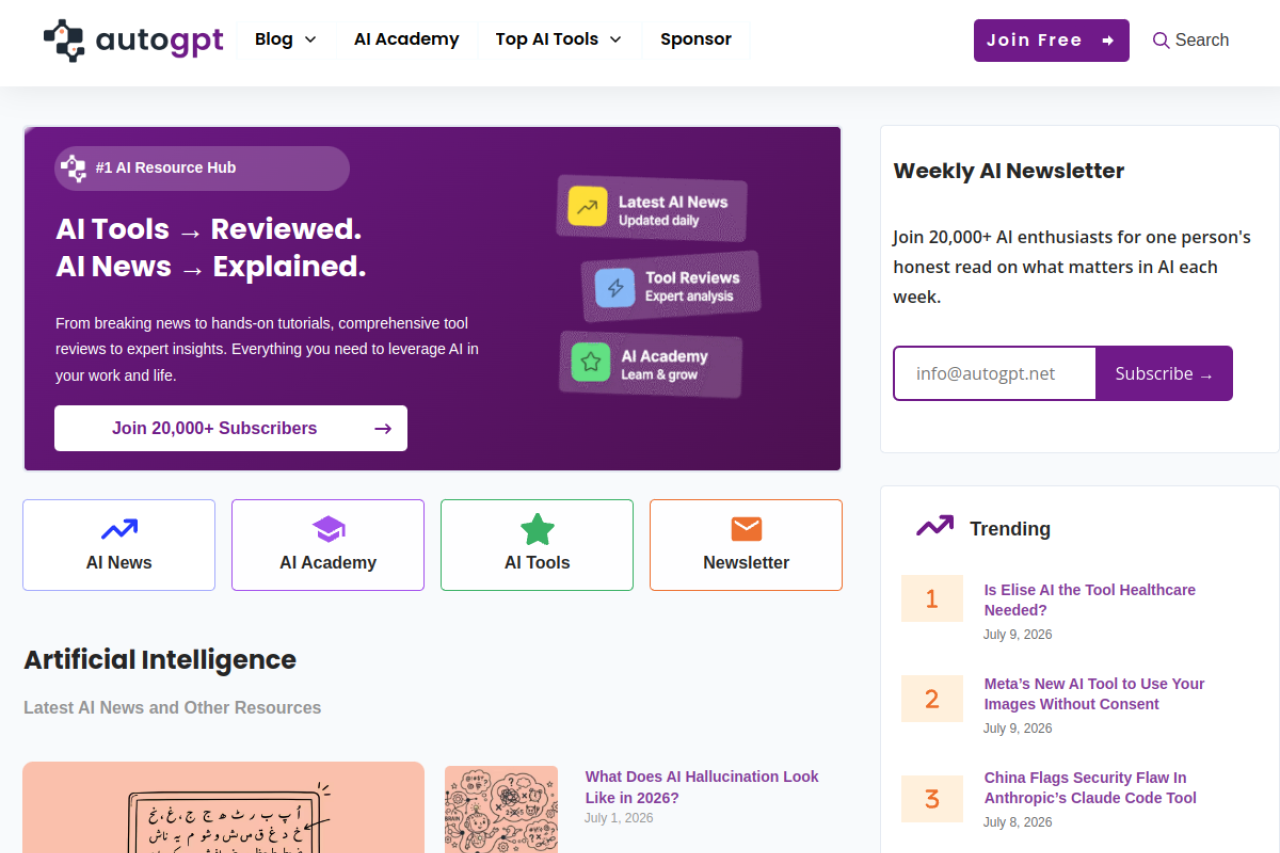Open the Top AI Tools menu label
Screen dimensions: 1280x853
(x=547, y=39)
